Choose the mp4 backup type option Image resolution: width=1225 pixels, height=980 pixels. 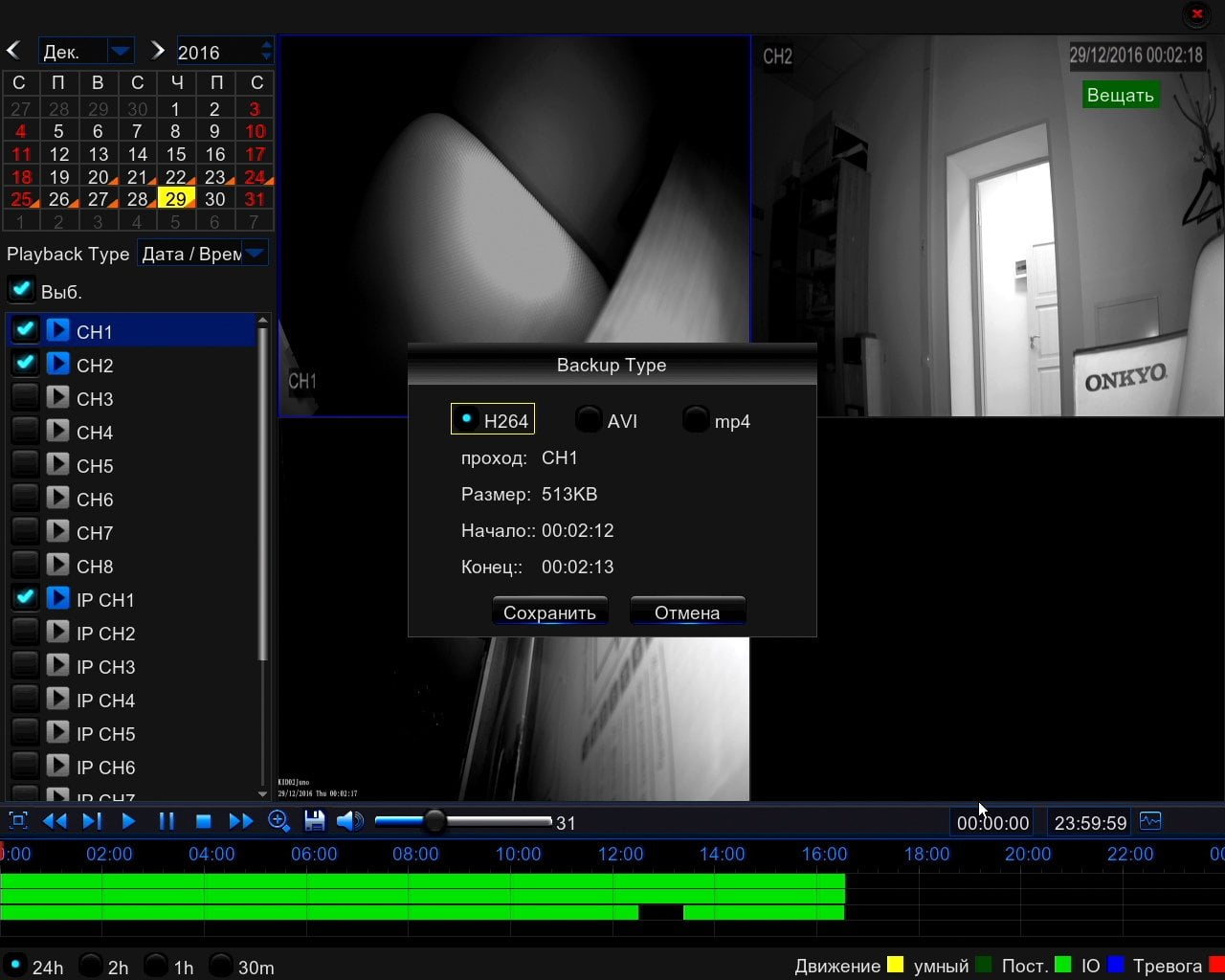696,419
